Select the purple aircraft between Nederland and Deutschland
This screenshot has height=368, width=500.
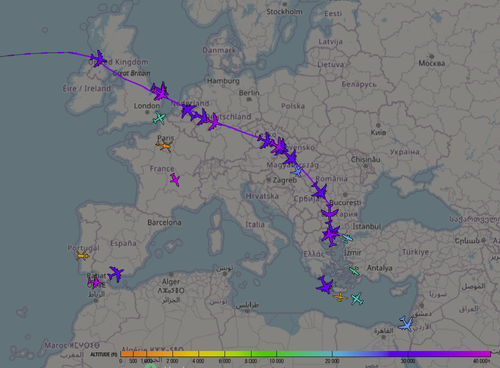(x=202, y=117)
